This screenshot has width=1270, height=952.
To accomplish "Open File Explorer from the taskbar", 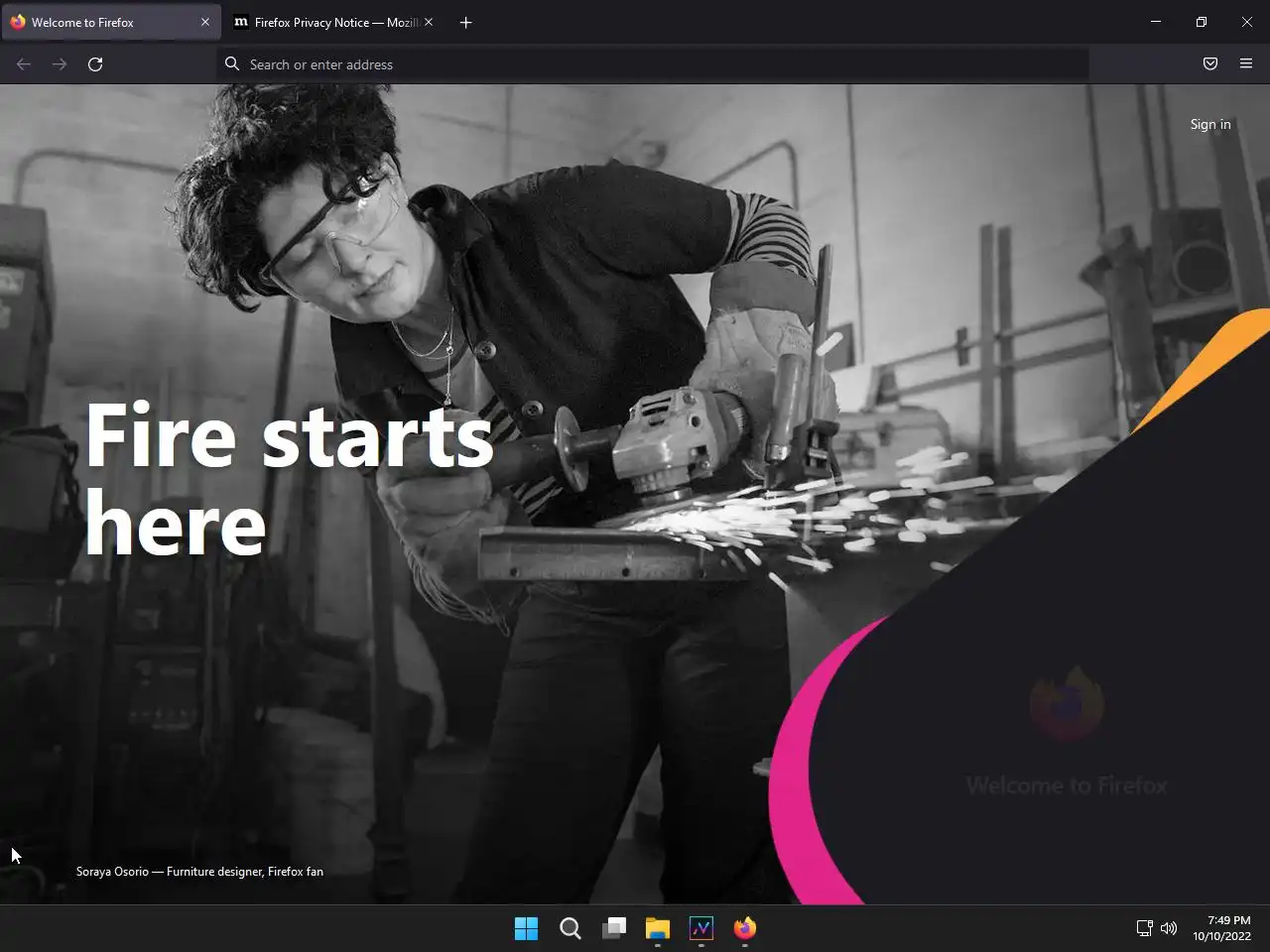I will tap(658, 928).
